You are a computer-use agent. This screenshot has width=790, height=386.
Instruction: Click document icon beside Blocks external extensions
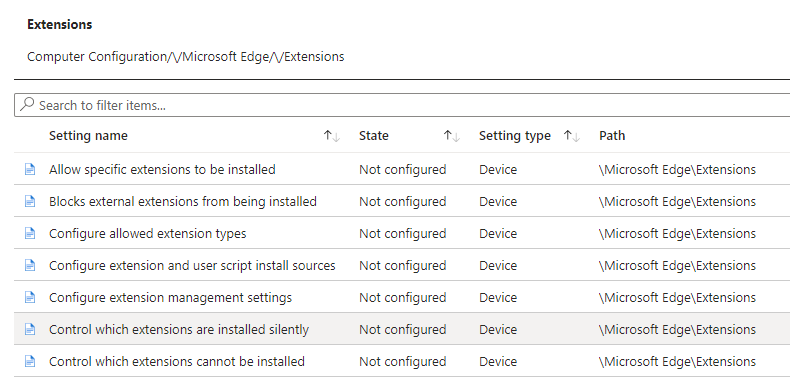30,201
